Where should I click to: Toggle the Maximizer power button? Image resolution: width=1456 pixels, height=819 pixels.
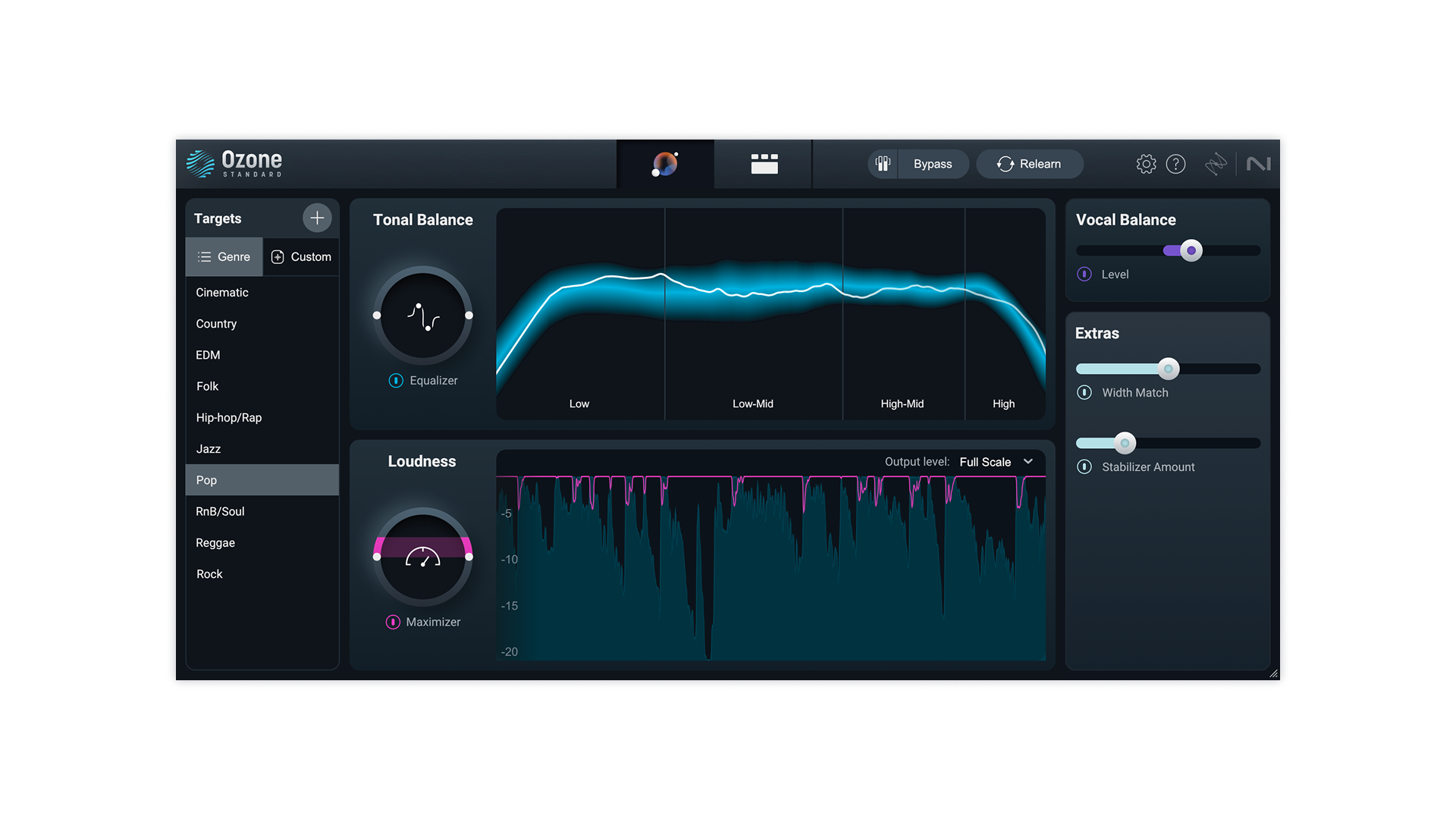pyautogui.click(x=393, y=622)
